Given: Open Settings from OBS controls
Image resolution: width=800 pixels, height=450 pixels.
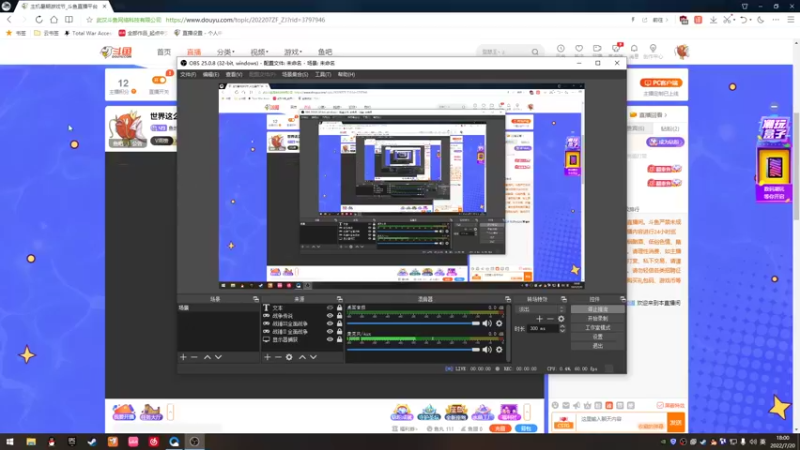Looking at the screenshot, I should coord(597,337).
